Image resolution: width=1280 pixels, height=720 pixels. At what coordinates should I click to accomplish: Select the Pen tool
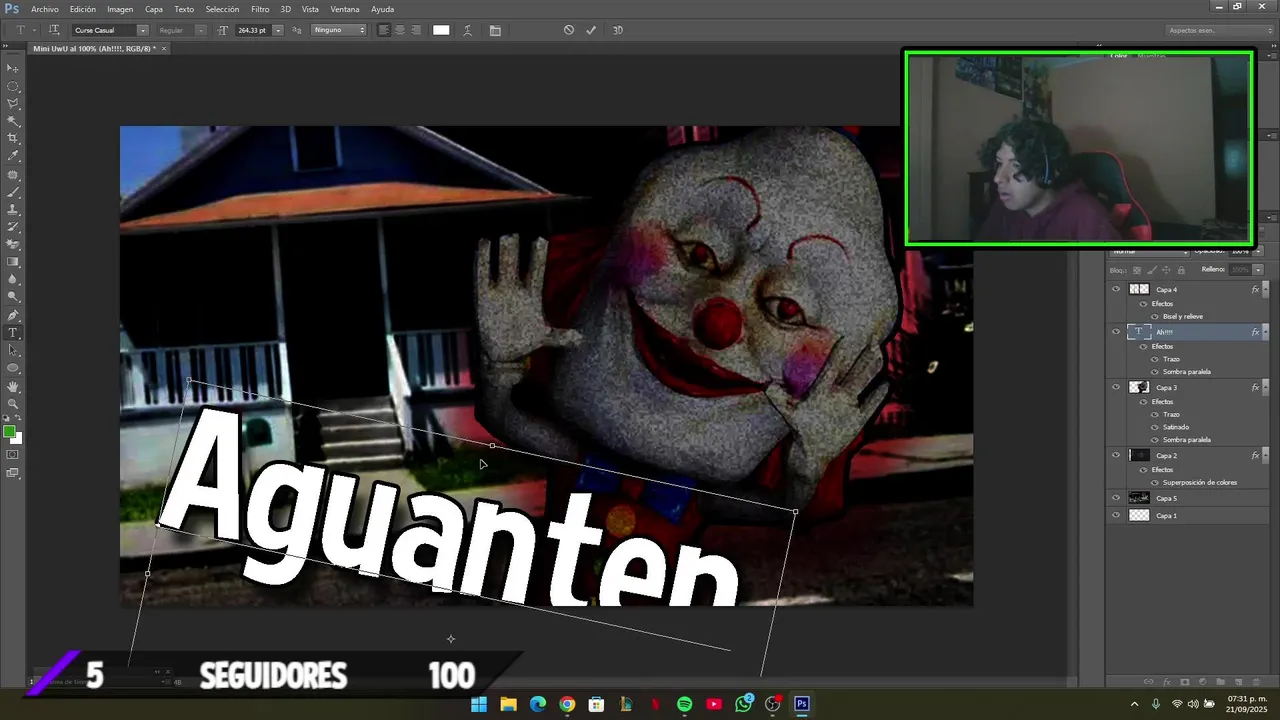click(x=13, y=315)
